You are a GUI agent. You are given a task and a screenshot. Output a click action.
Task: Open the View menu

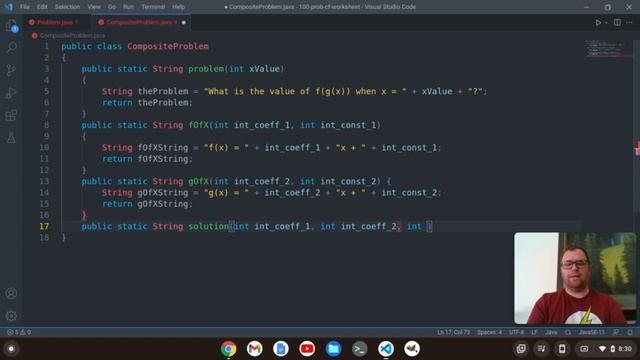pyautogui.click(x=94, y=7)
